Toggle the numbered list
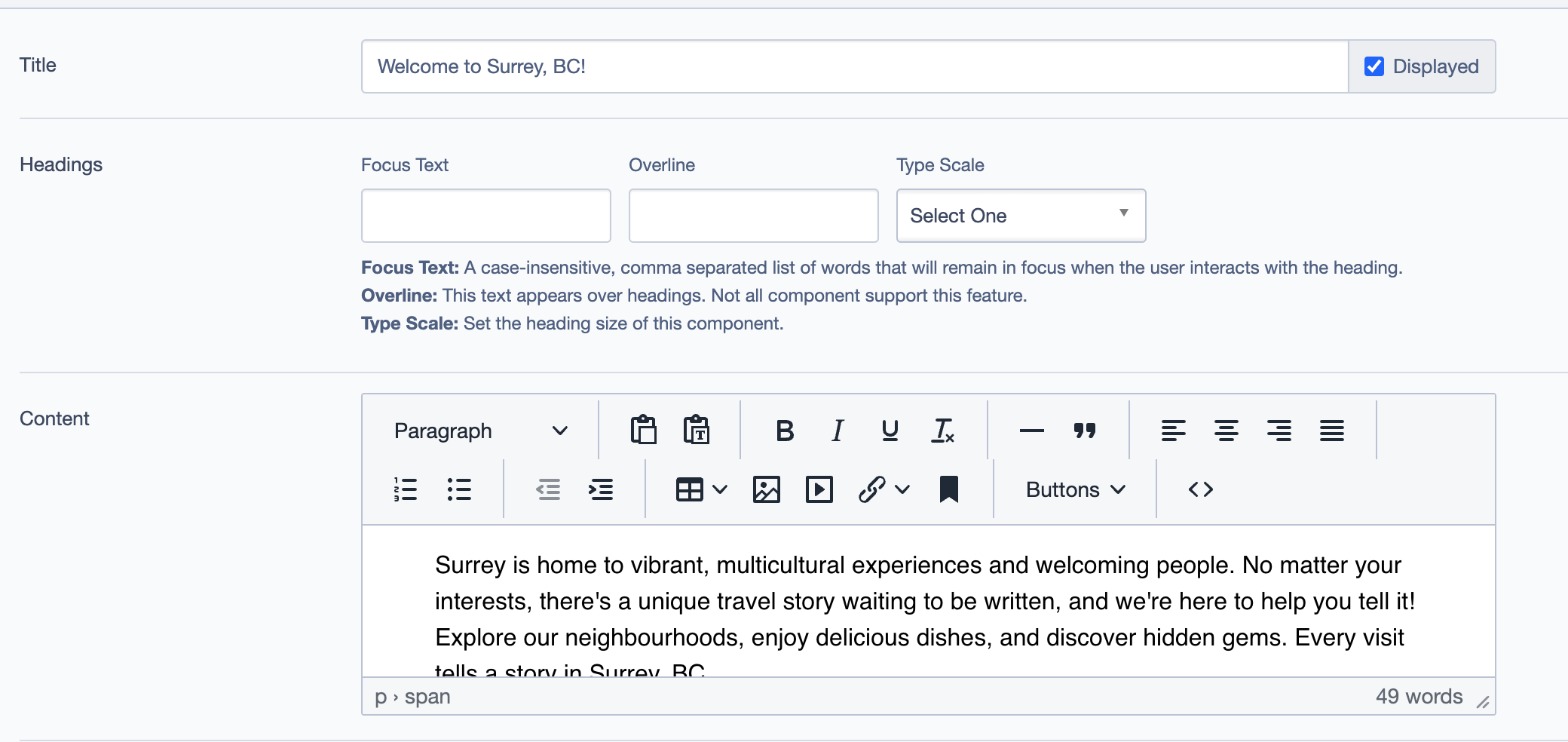 [406, 489]
